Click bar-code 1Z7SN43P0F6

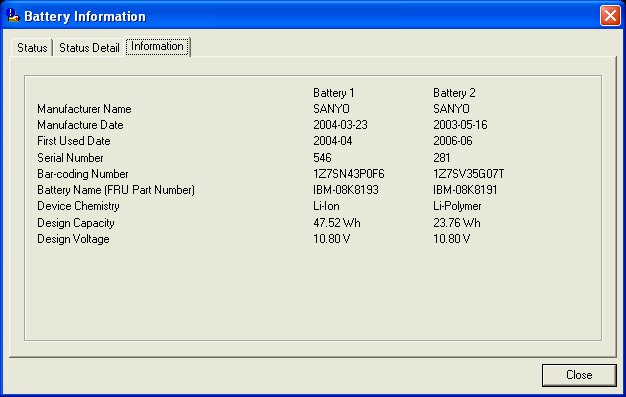coord(349,174)
